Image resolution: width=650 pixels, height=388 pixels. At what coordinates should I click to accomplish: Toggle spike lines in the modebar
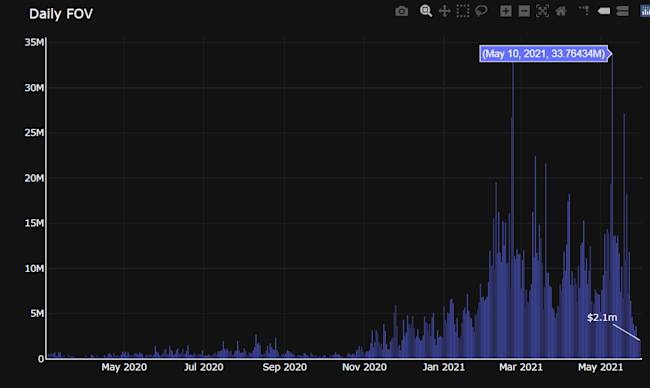pos(584,11)
